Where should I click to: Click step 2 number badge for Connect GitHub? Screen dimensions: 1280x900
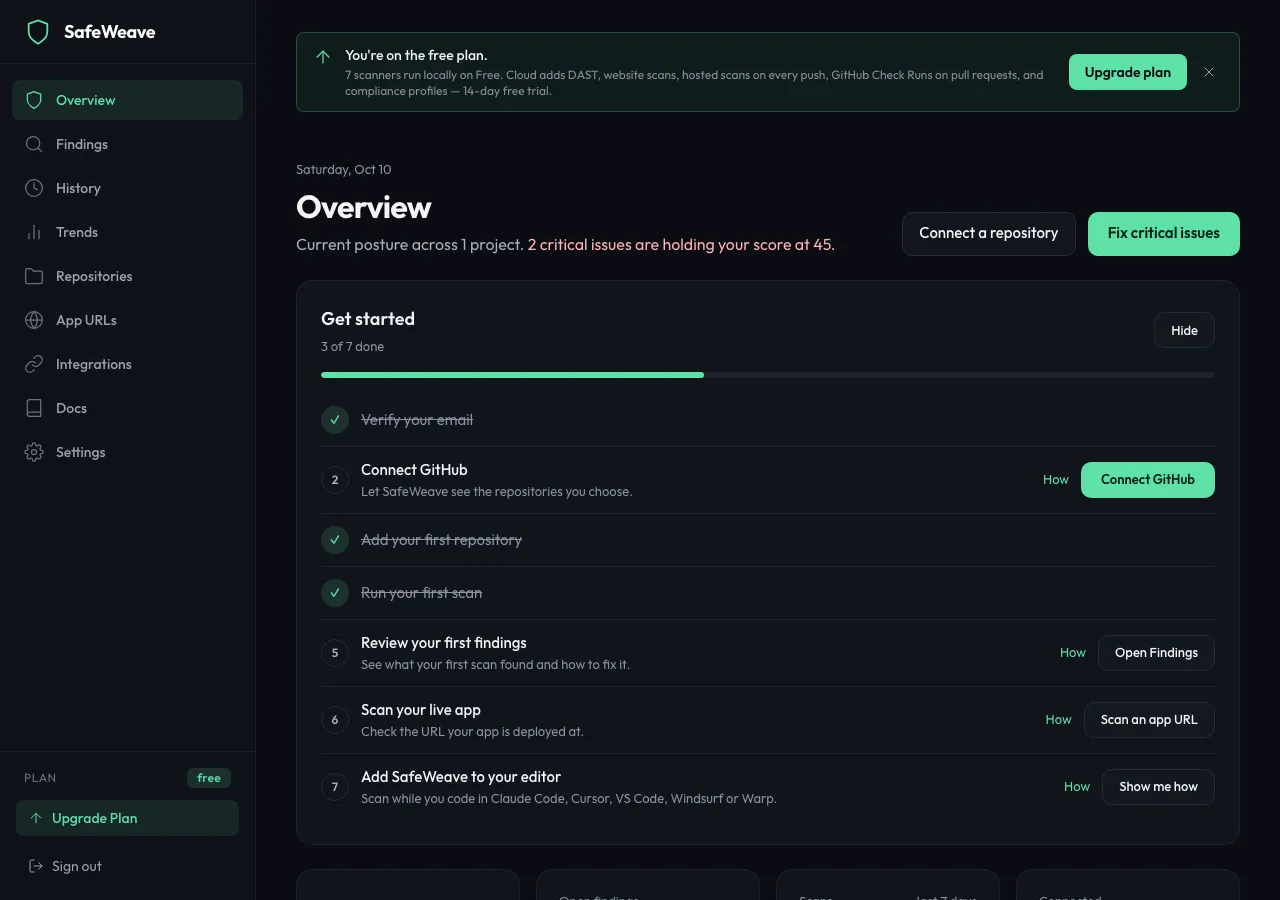pyautogui.click(x=335, y=480)
